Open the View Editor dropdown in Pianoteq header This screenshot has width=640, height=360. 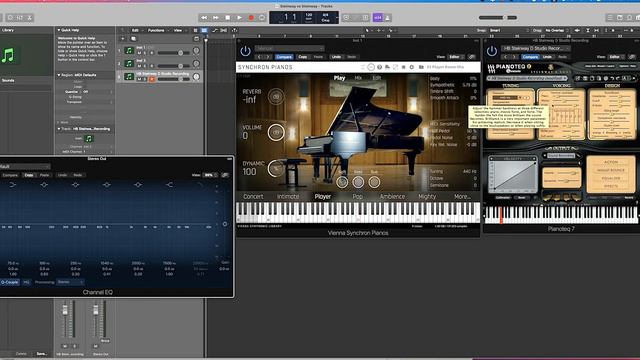(x=615, y=57)
